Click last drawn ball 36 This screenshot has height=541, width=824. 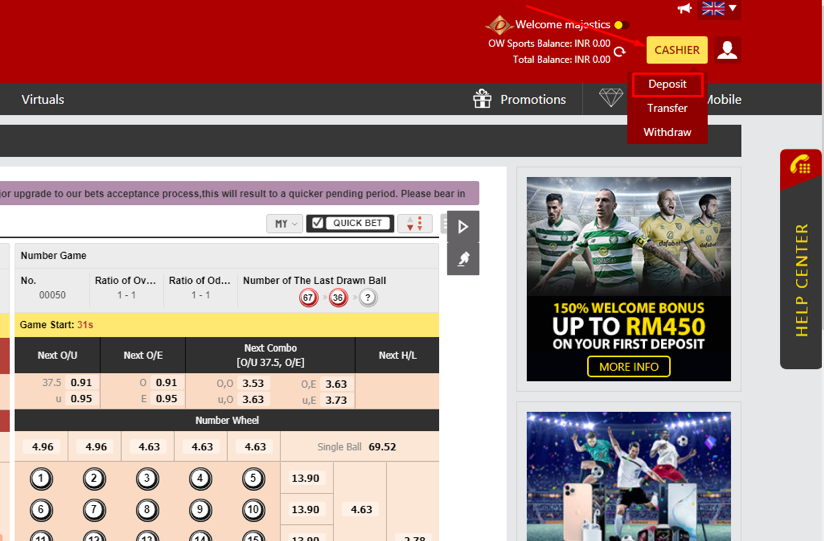point(338,298)
